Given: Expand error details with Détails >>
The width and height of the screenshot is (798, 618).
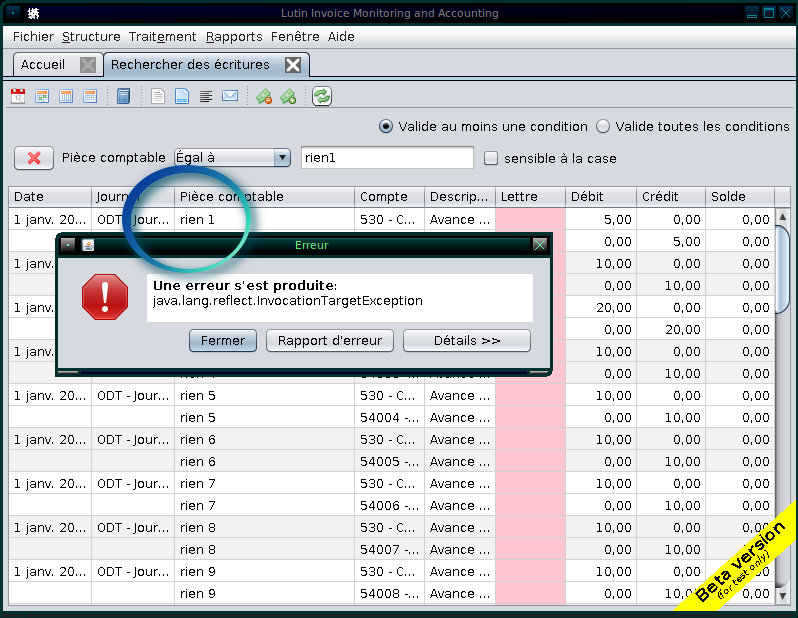Looking at the screenshot, I should [x=467, y=341].
